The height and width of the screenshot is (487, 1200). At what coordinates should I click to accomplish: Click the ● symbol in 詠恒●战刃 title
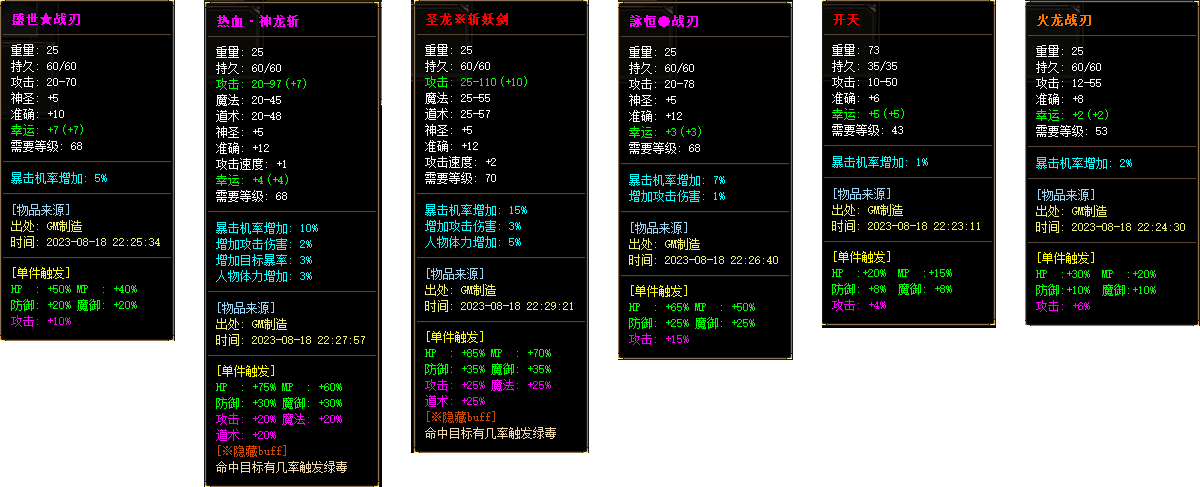665,21
